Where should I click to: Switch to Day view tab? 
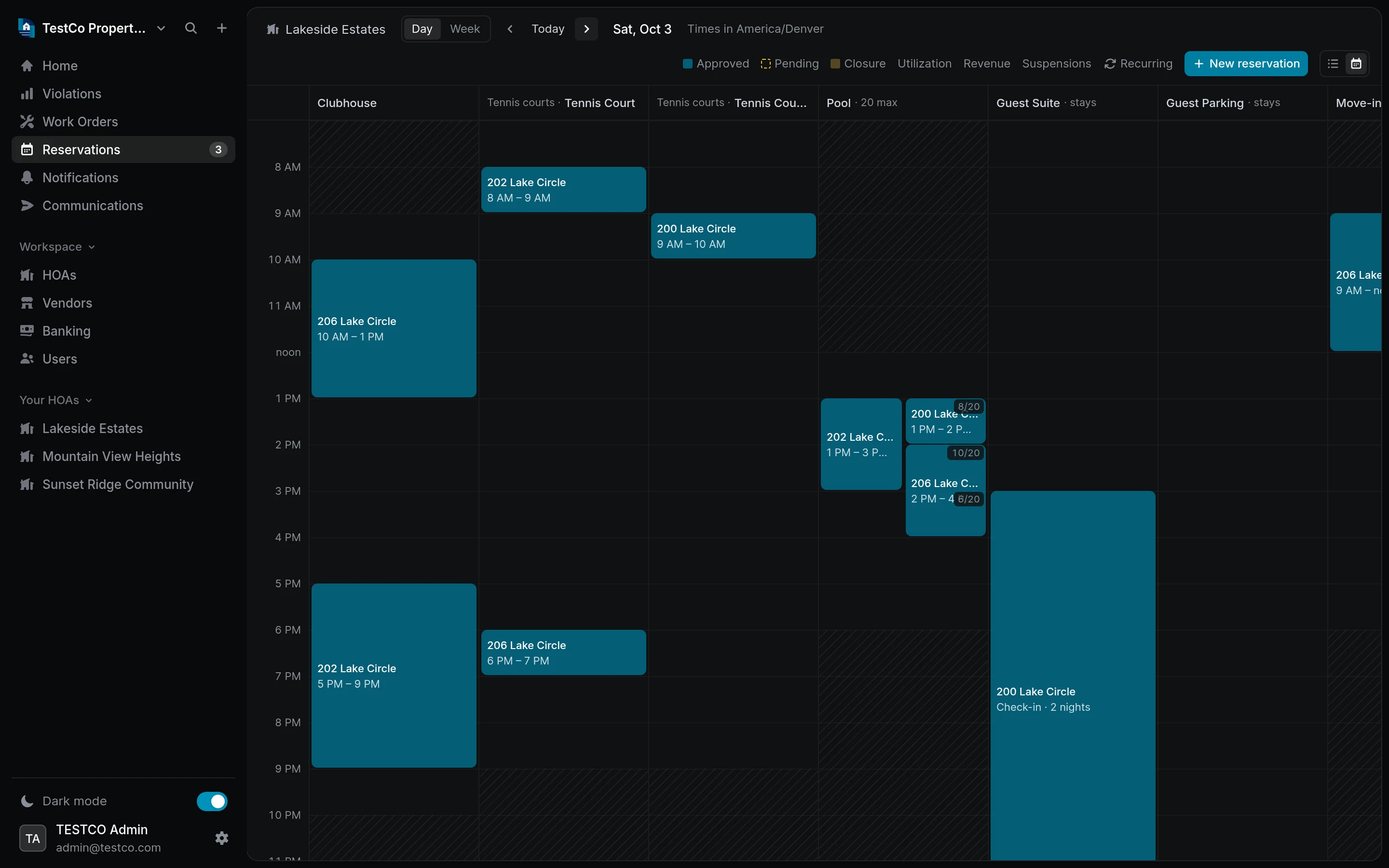(422, 29)
